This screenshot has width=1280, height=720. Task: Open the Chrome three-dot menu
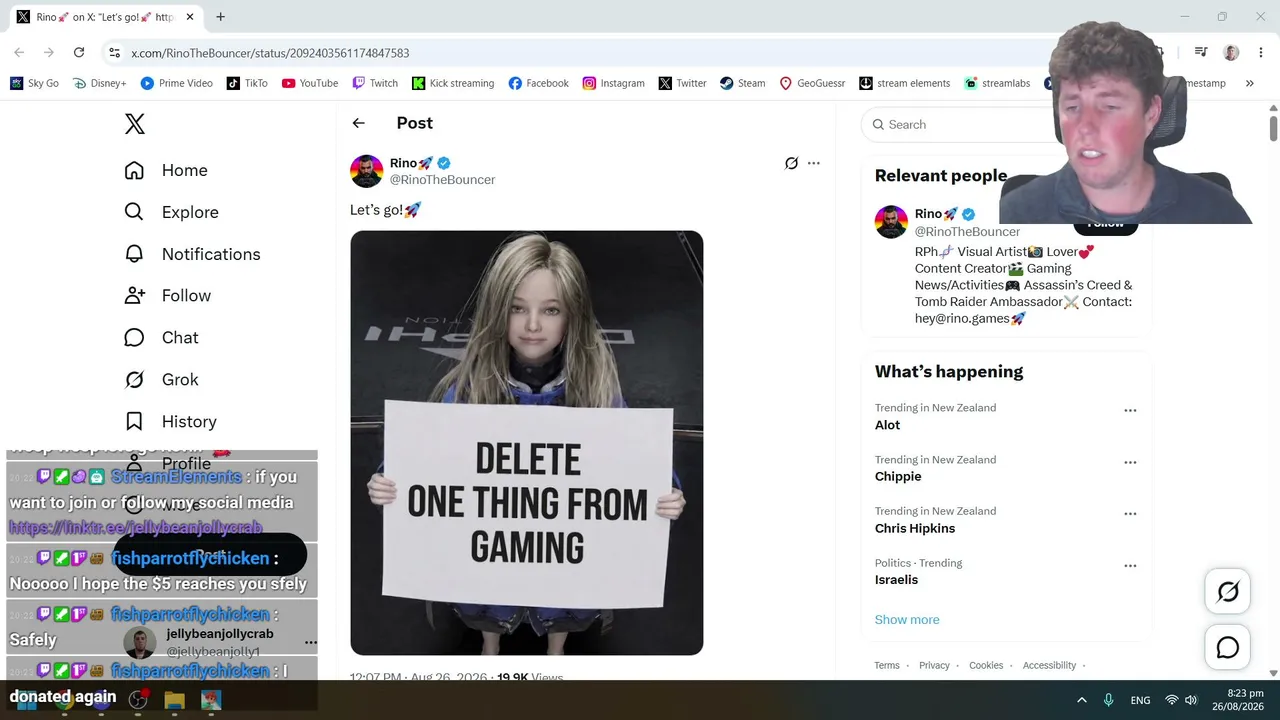point(1260,53)
